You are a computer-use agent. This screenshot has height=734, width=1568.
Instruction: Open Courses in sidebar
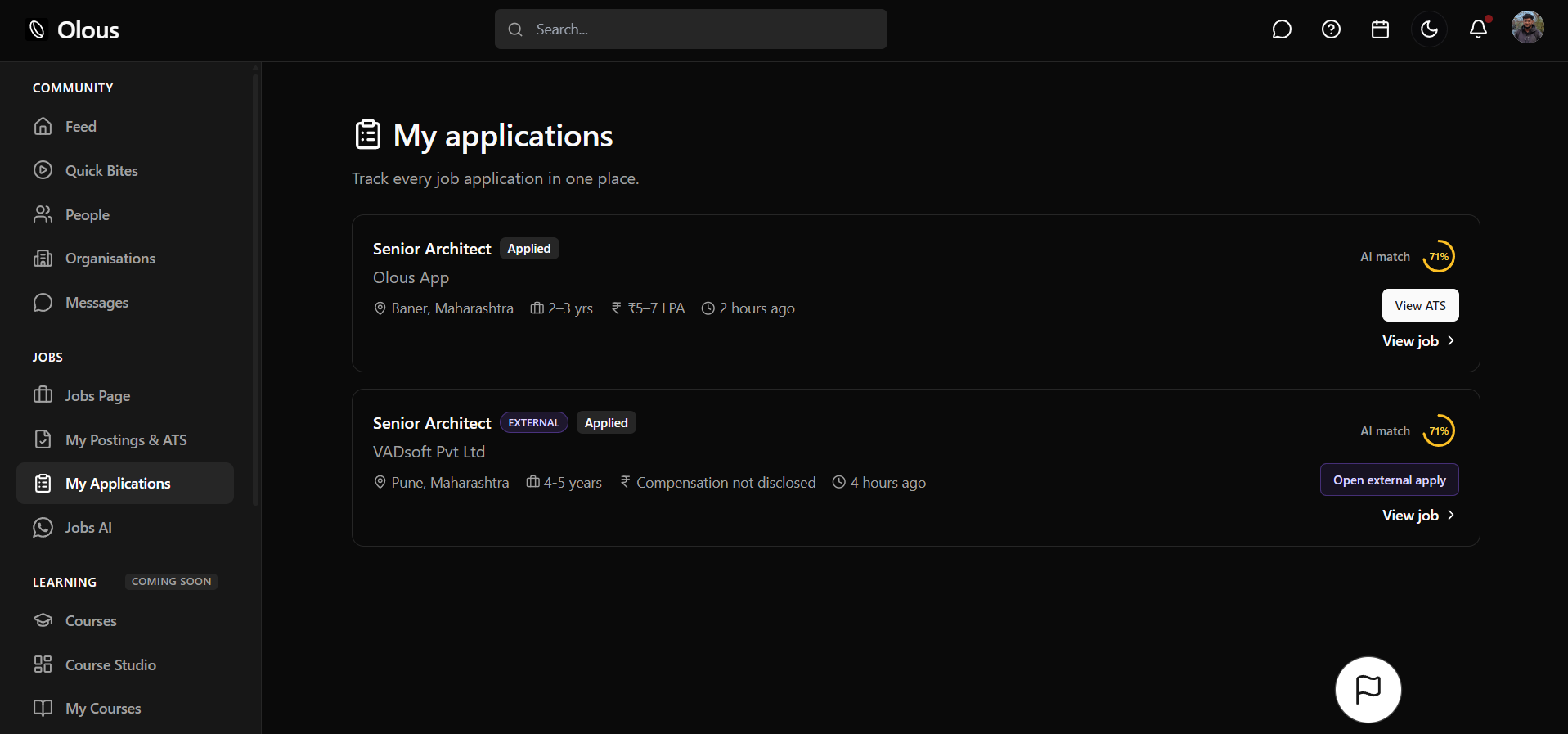coord(125,621)
